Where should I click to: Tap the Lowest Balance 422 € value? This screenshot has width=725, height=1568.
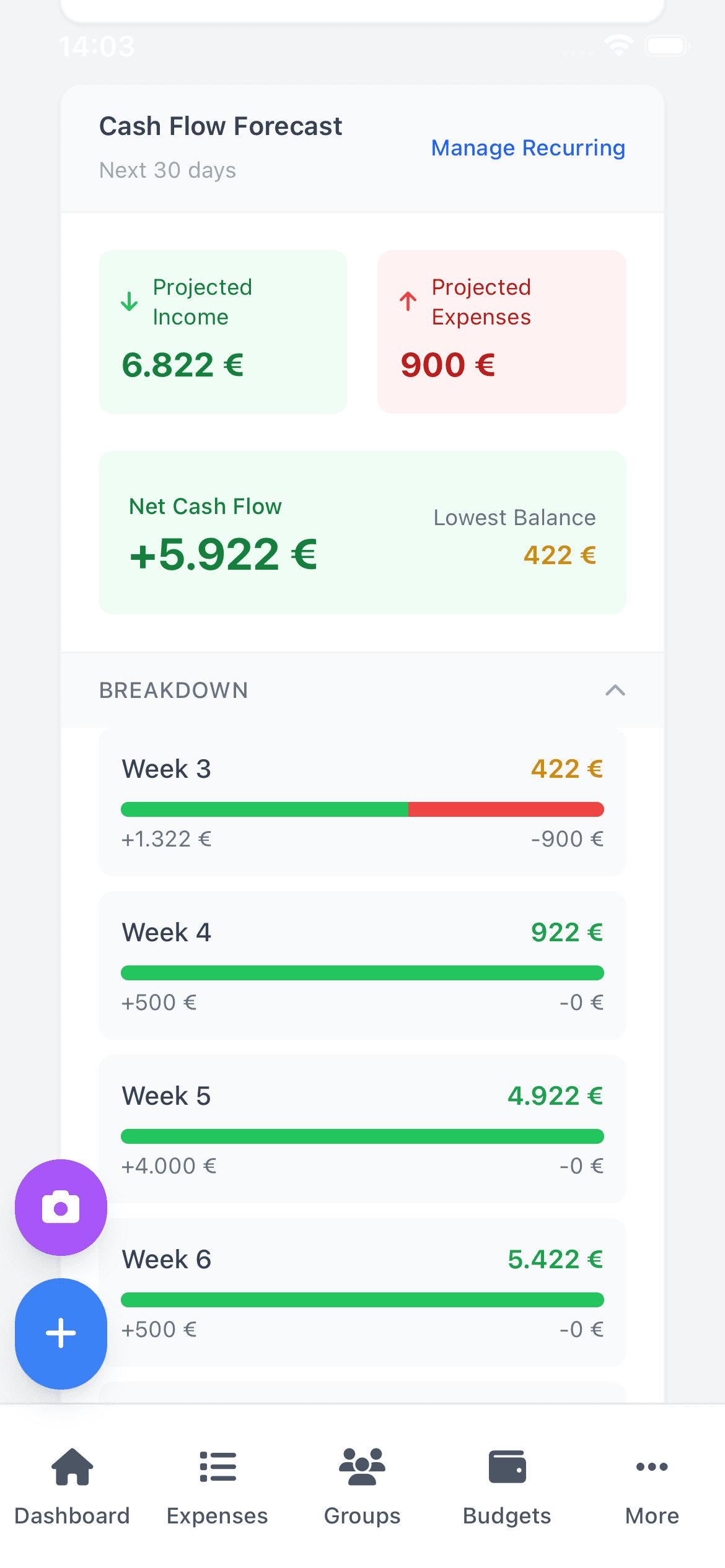coord(560,555)
